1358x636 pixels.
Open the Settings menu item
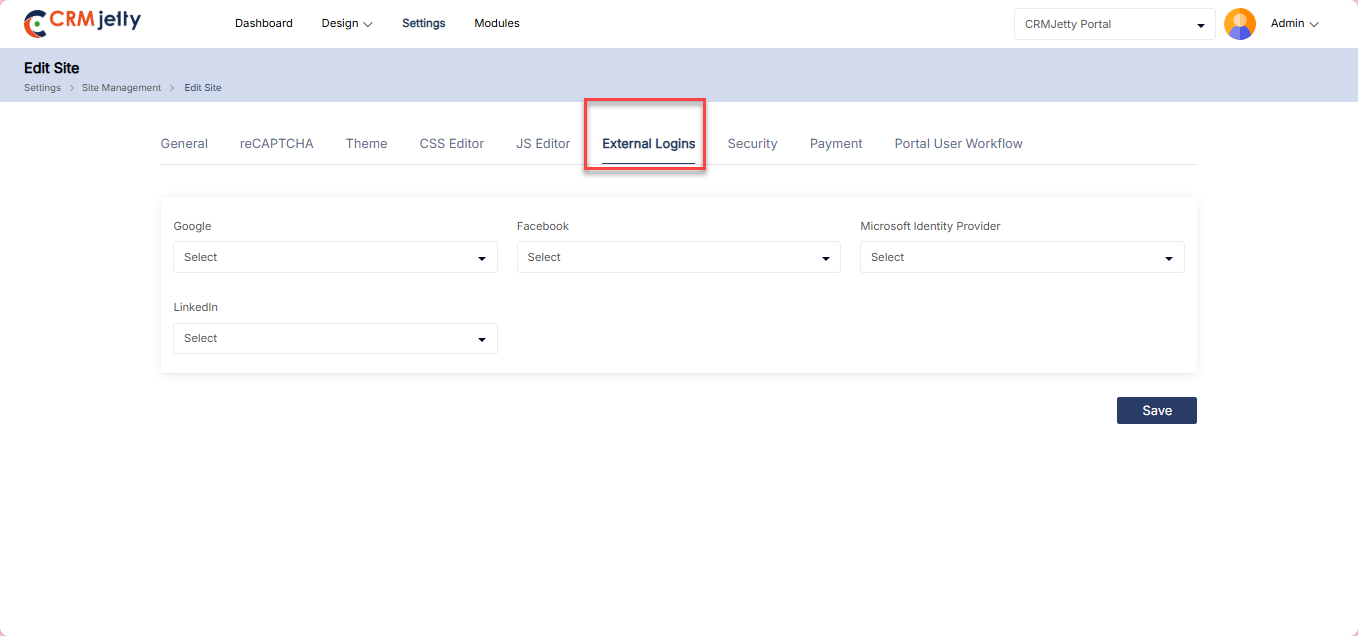[424, 23]
